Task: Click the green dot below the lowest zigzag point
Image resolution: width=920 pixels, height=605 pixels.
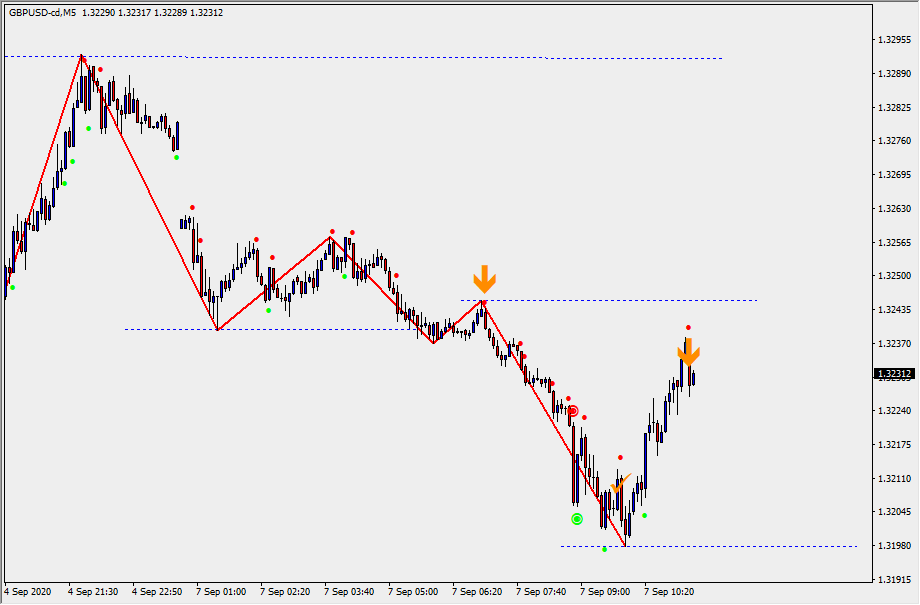Action: [x=605, y=549]
